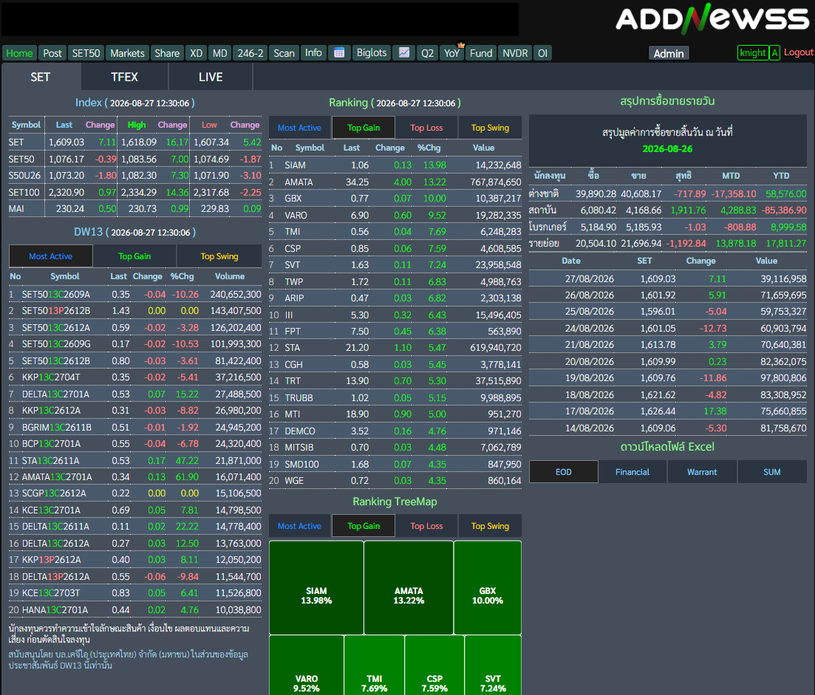Select the AMATA 13.22% treemap tile
Image resolution: width=815 pixels, height=695 pixels.
(x=409, y=587)
